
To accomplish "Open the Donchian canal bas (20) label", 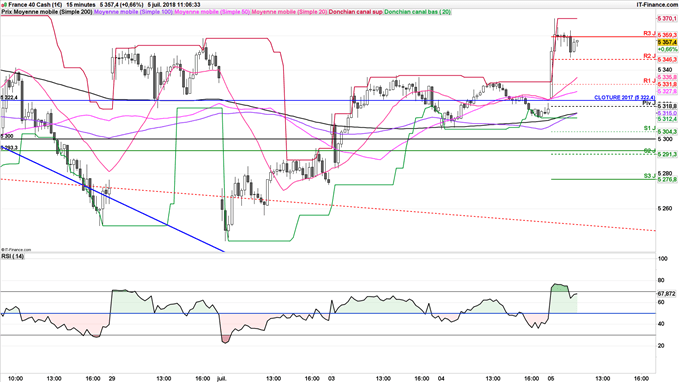I will pyautogui.click(x=417, y=12).
